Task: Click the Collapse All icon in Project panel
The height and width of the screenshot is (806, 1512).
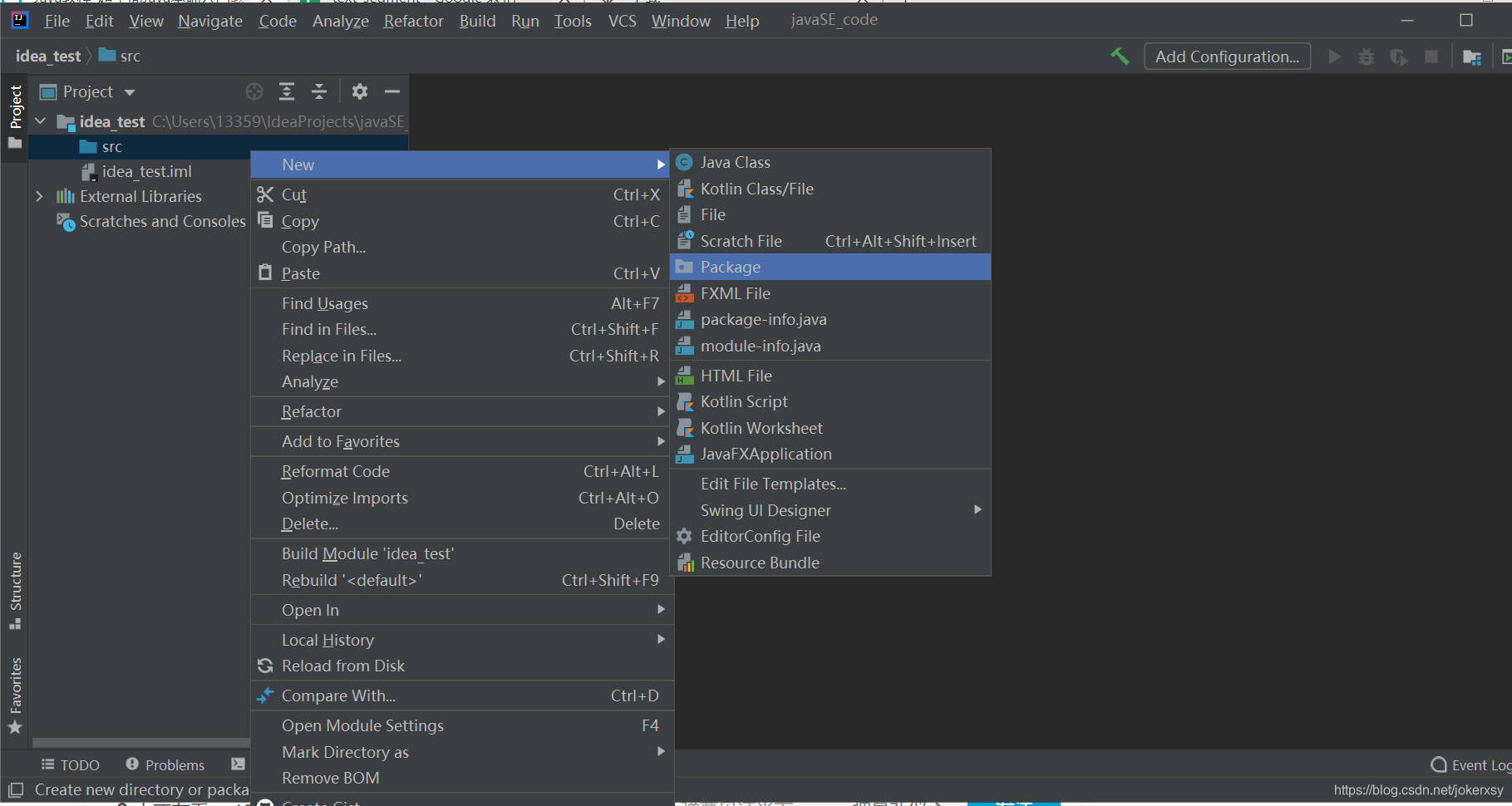Action: point(319,91)
